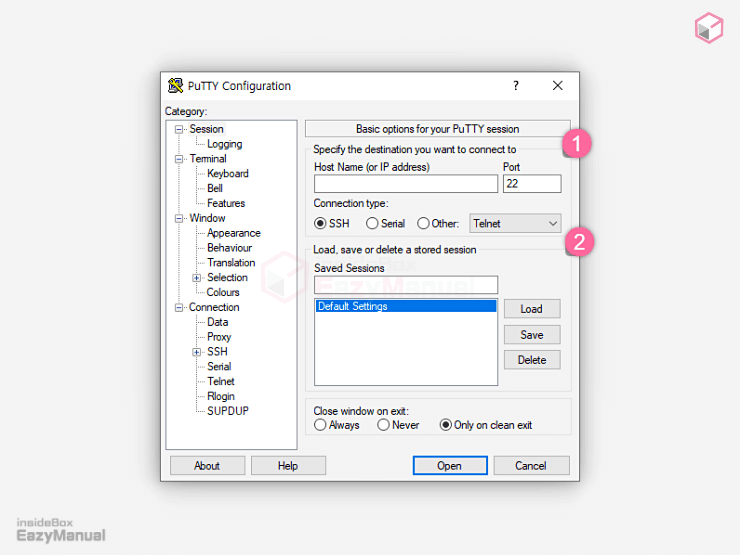Select Default Settings in sessions list
740x555 pixels.
406,306
